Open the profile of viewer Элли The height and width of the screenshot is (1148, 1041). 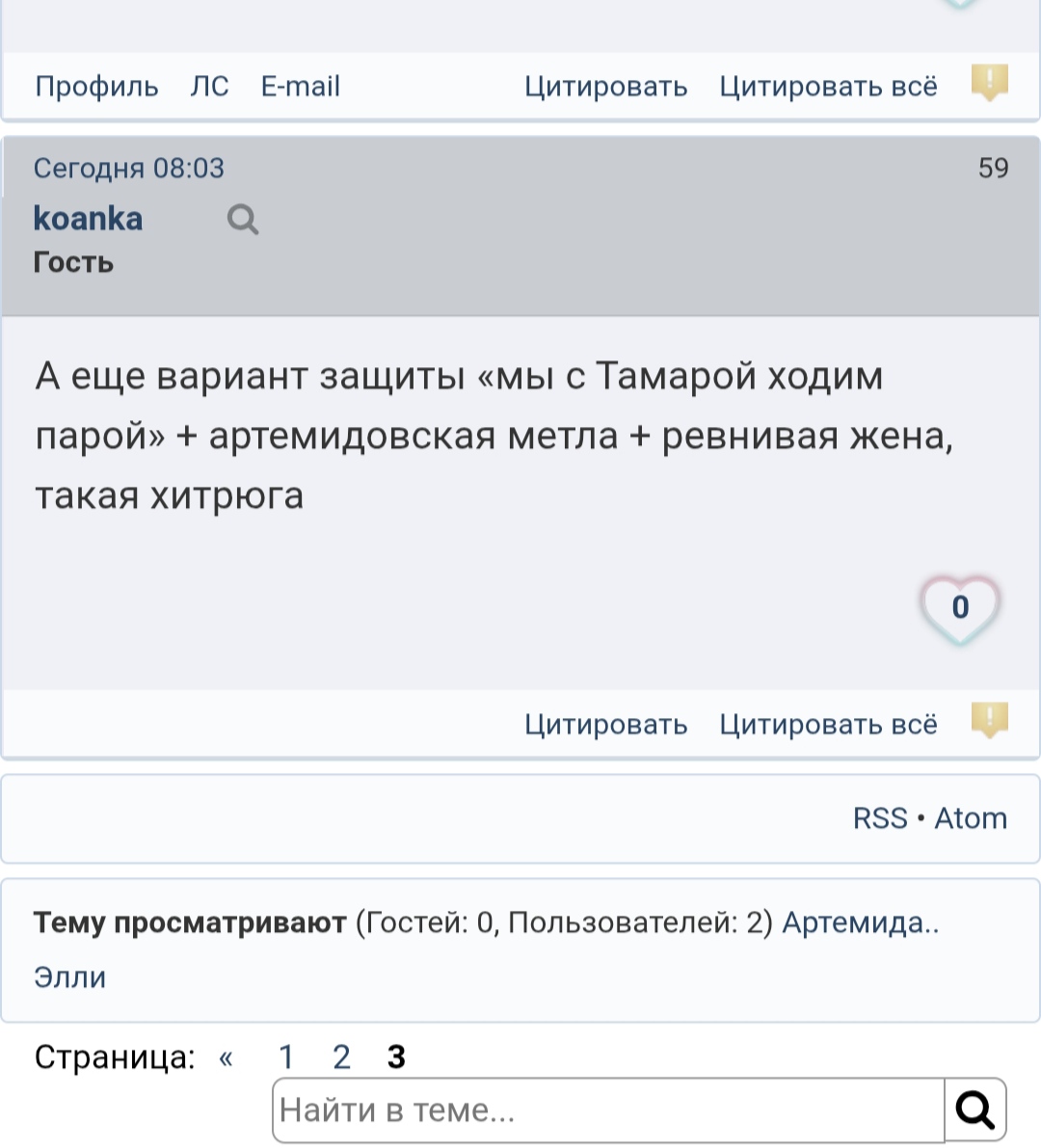[70, 977]
